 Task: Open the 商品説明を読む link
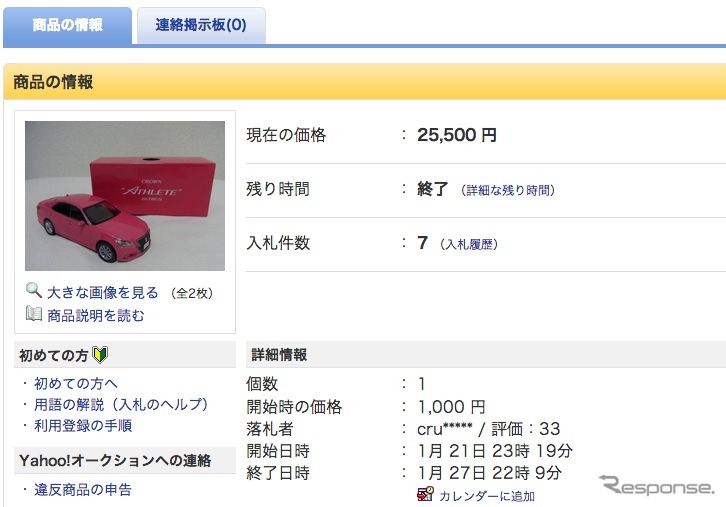pyautogui.click(x=96, y=316)
